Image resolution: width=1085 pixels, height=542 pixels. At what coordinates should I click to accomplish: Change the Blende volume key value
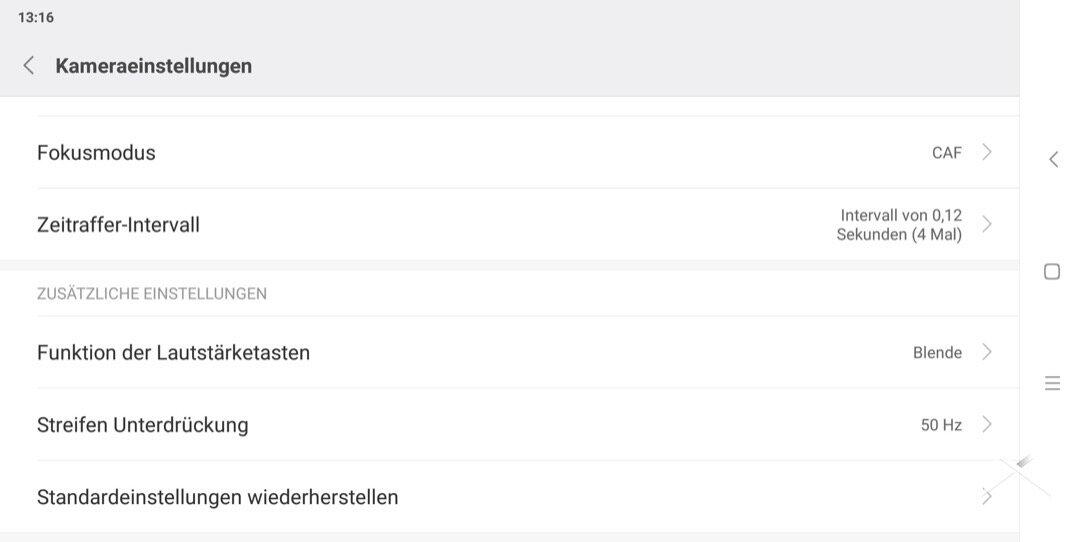pyautogui.click(x=937, y=353)
